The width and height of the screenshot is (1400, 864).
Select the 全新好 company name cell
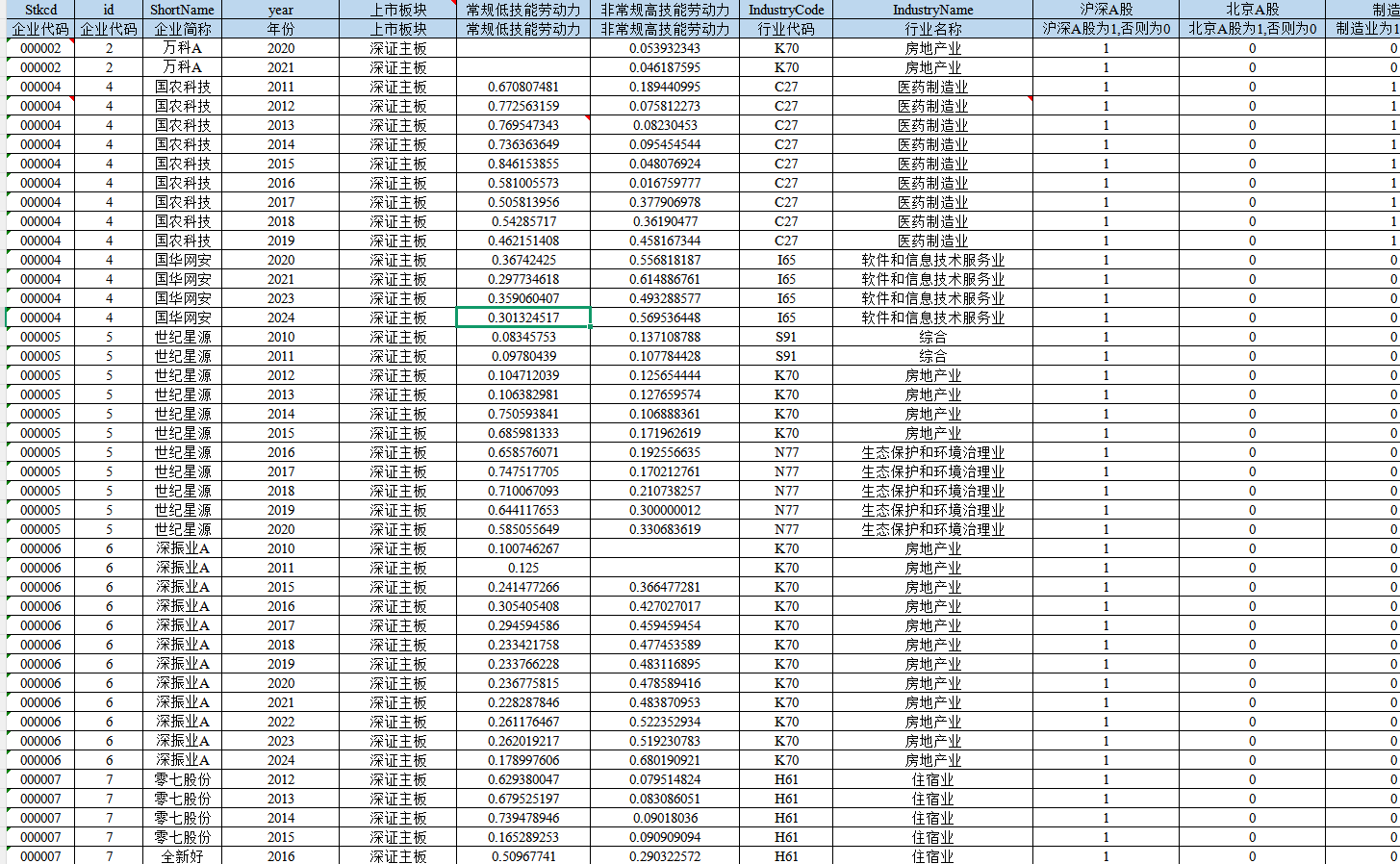(182, 856)
